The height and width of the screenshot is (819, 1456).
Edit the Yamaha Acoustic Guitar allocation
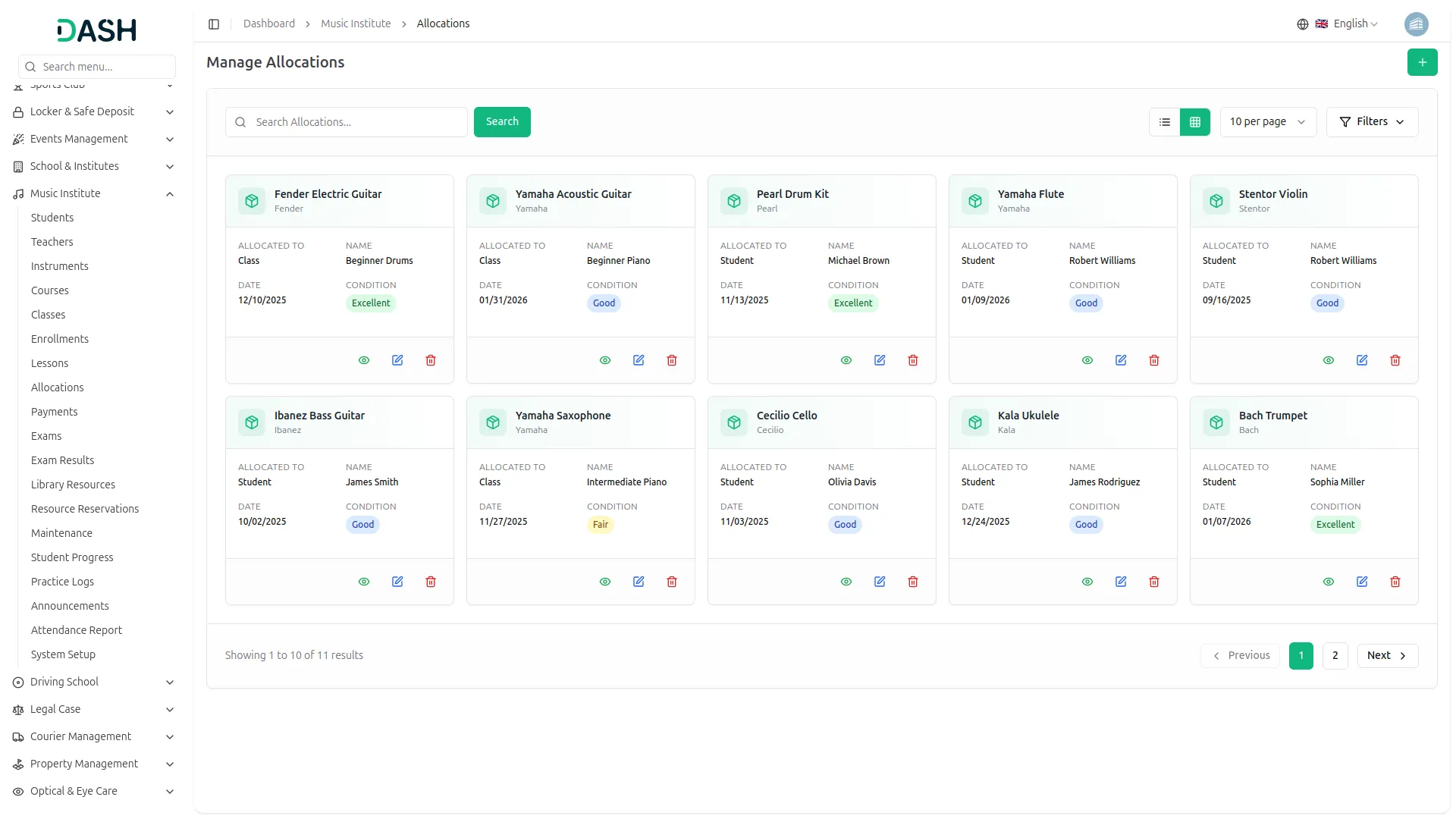[639, 360]
